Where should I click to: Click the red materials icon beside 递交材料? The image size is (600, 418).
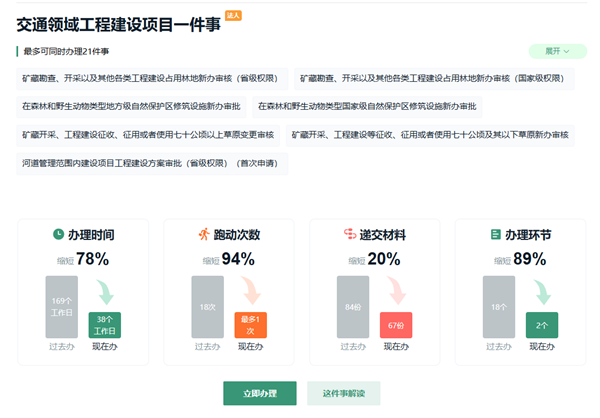(x=350, y=235)
